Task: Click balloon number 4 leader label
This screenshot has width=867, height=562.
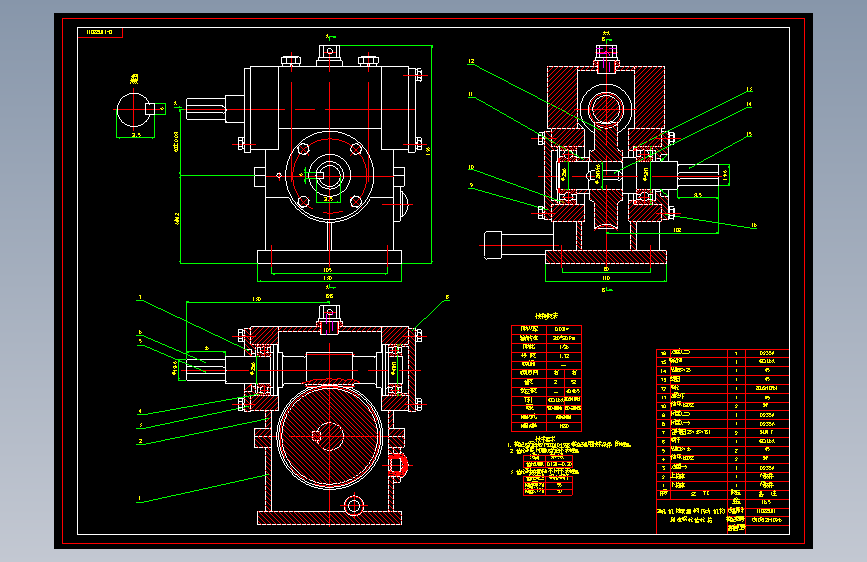Action: pos(140,411)
